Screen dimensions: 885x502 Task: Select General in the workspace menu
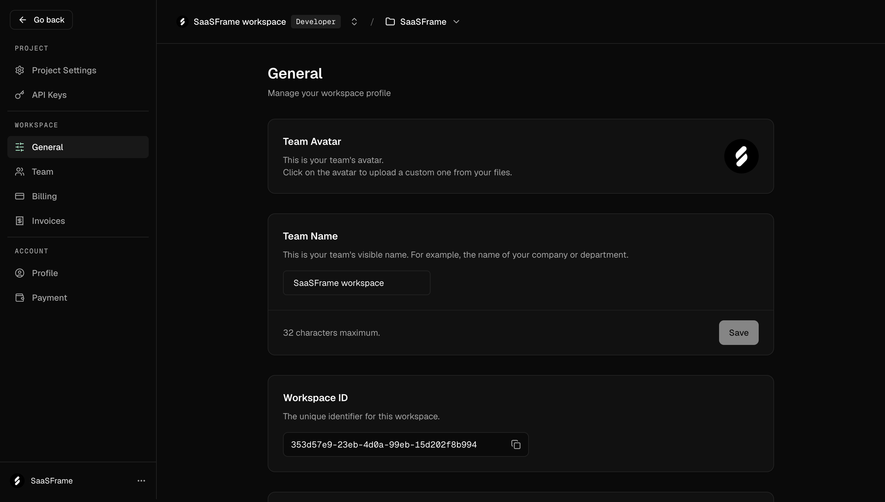78,147
